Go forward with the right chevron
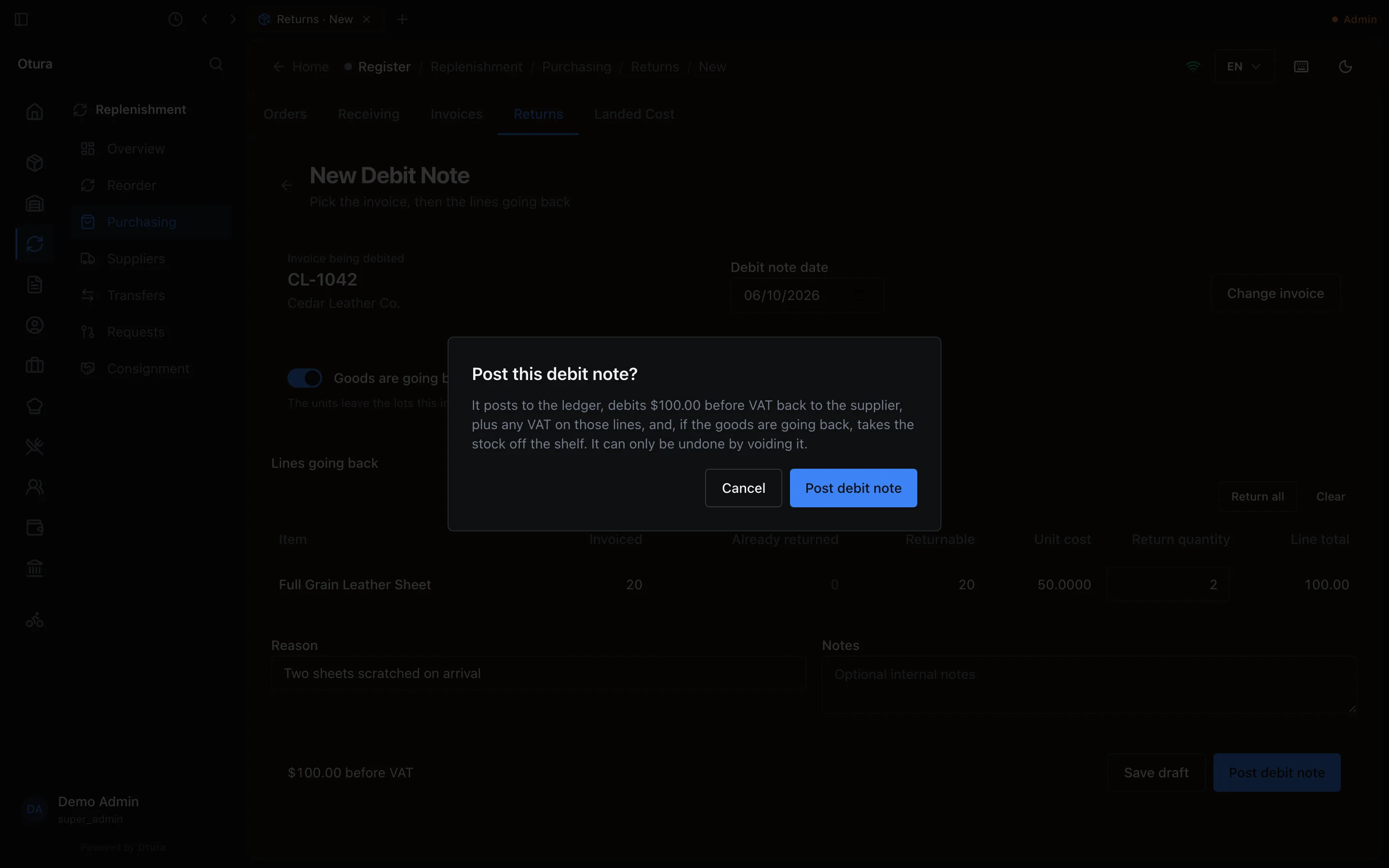The image size is (1389, 868). tap(233, 19)
